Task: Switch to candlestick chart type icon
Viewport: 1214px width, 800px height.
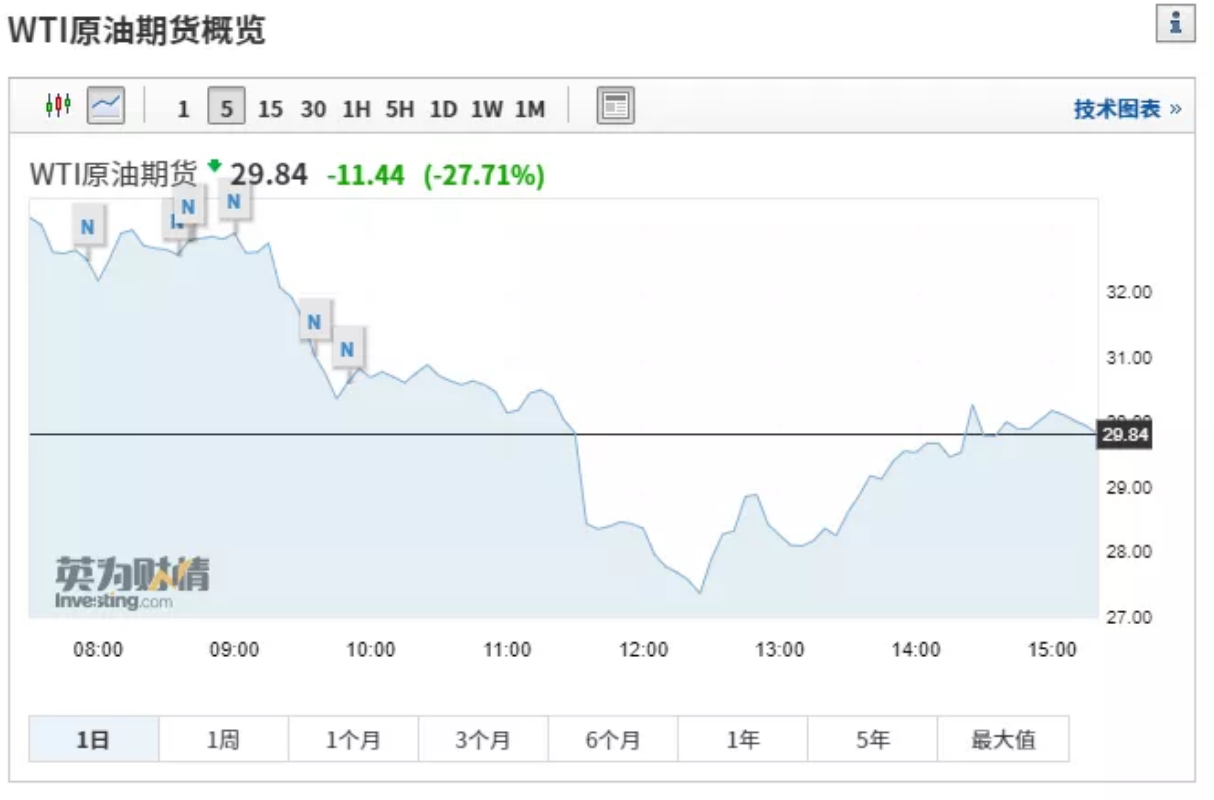Action: (x=58, y=105)
